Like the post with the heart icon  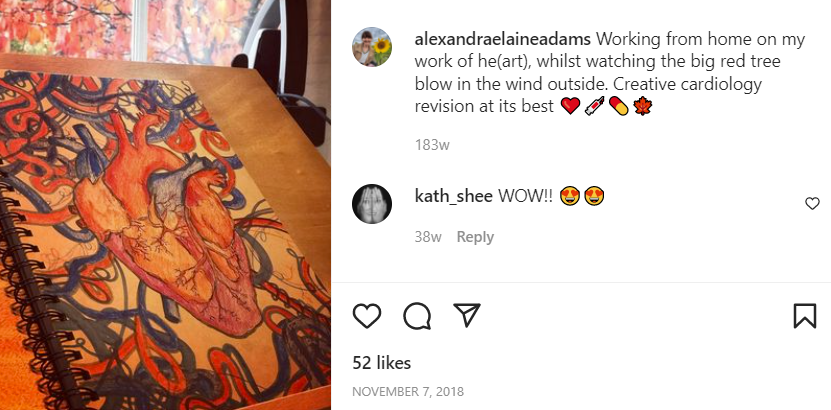(366, 316)
